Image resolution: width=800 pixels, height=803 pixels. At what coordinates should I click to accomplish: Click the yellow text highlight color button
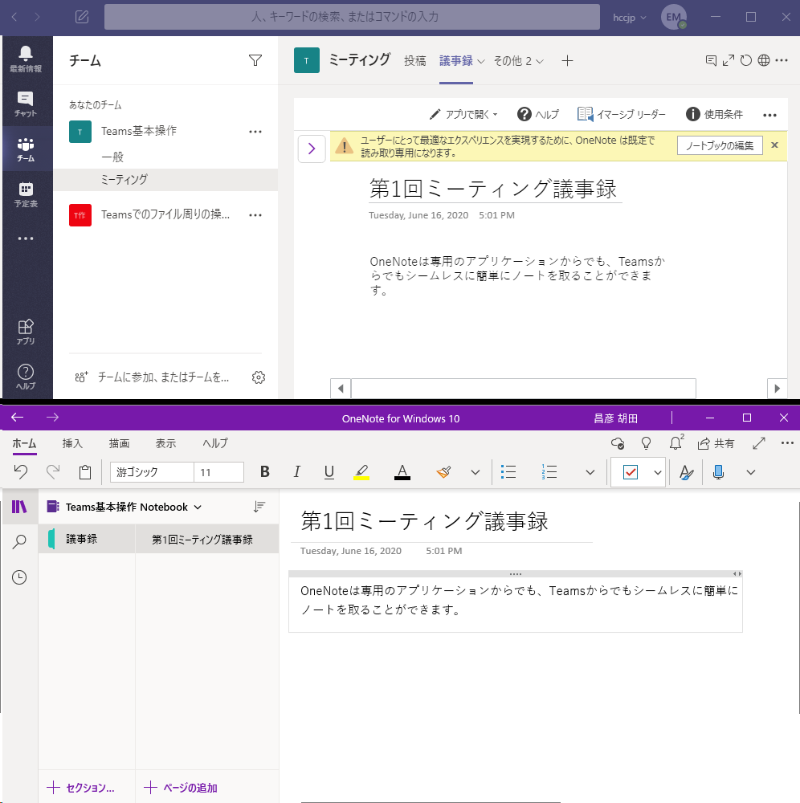pos(362,472)
